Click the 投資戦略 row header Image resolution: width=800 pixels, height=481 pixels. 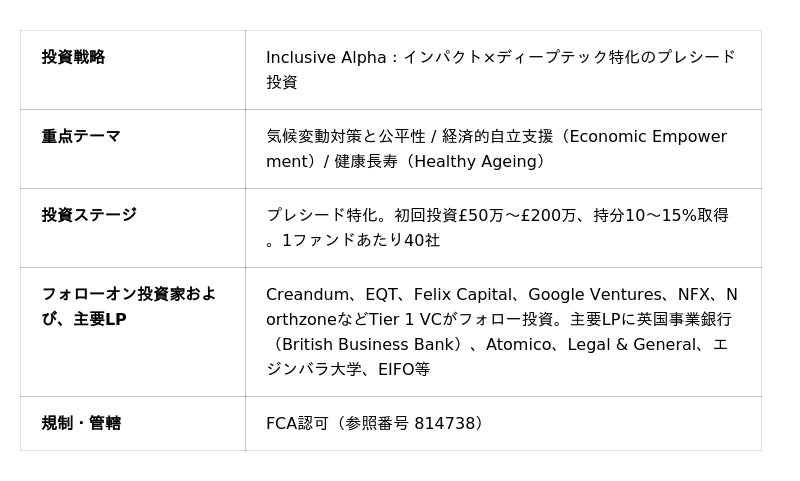point(73,58)
